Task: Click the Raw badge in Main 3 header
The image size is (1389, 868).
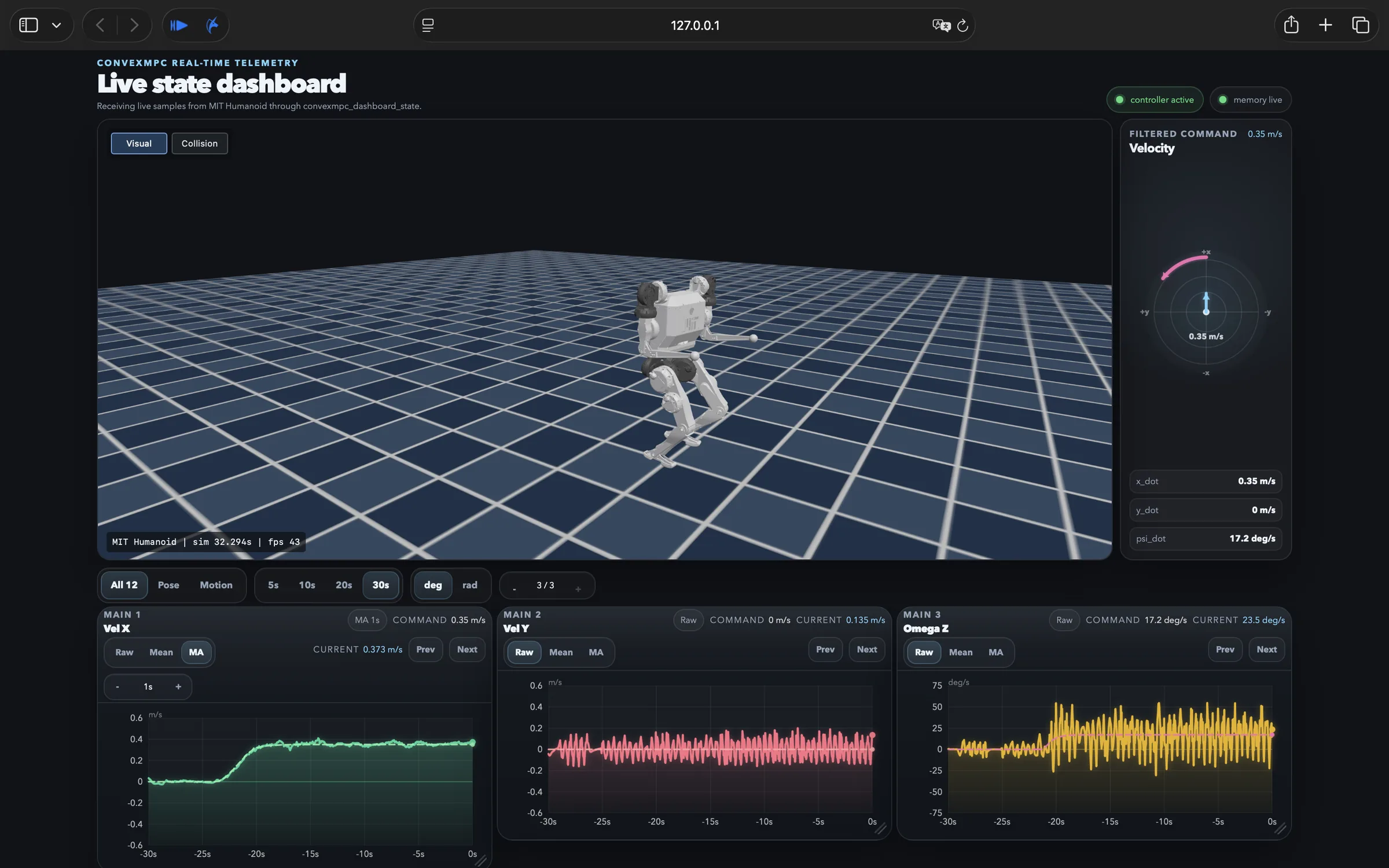Action: coord(1064,620)
